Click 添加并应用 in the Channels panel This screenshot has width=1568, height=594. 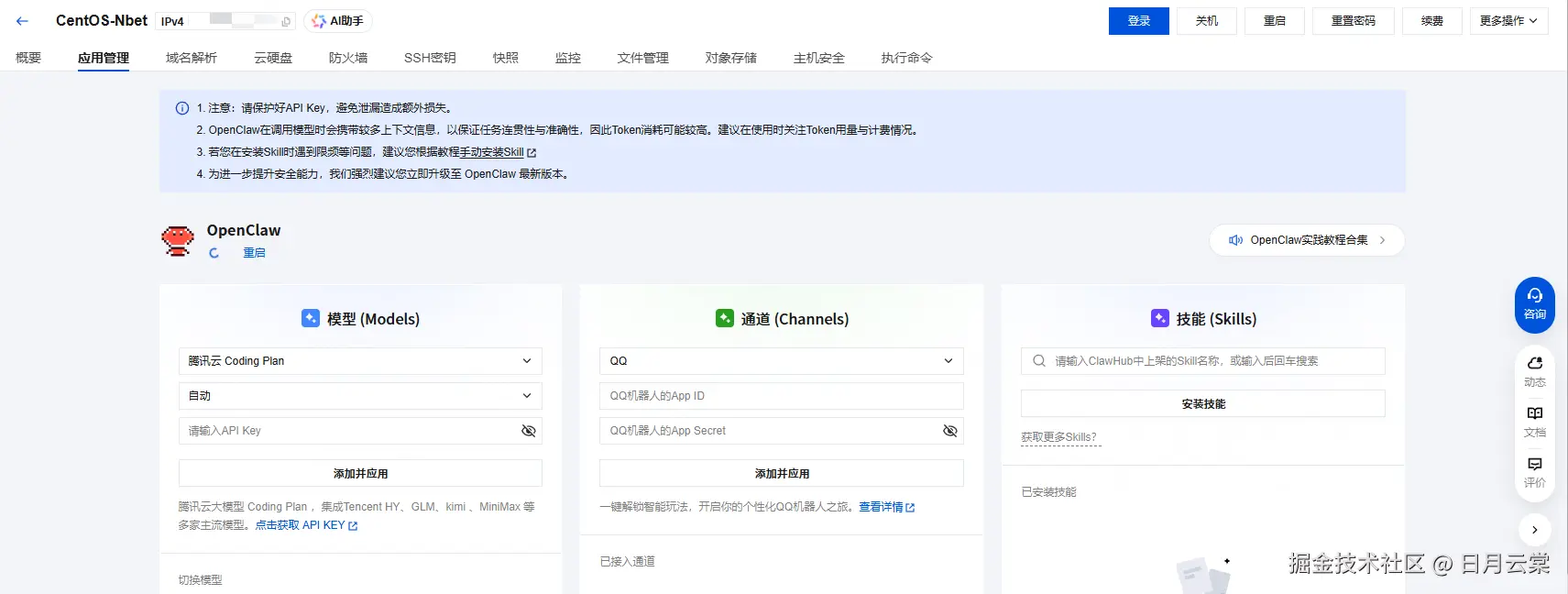pos(782,474)
